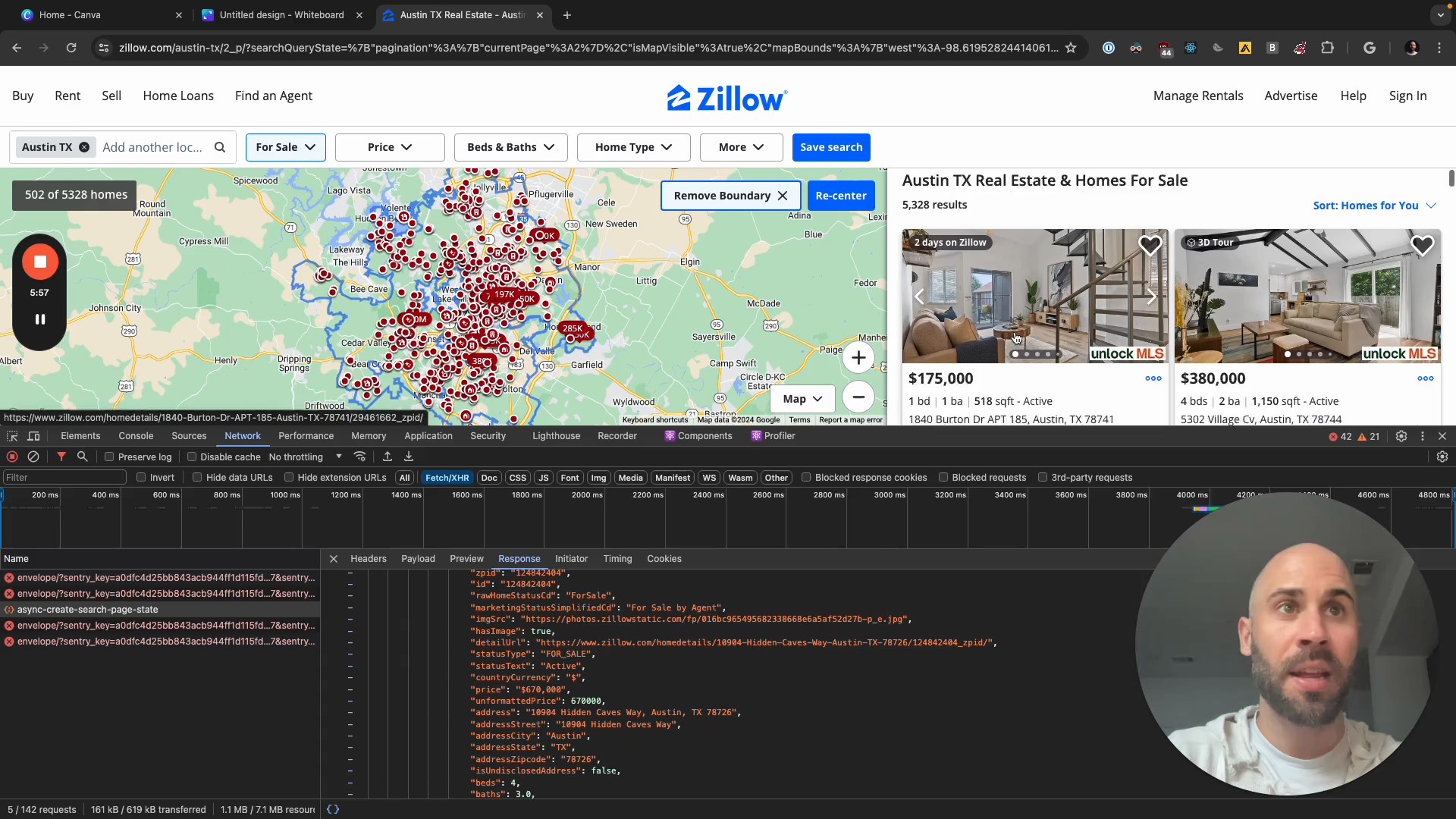Open DevTools settings gear

click(1401, 436)
